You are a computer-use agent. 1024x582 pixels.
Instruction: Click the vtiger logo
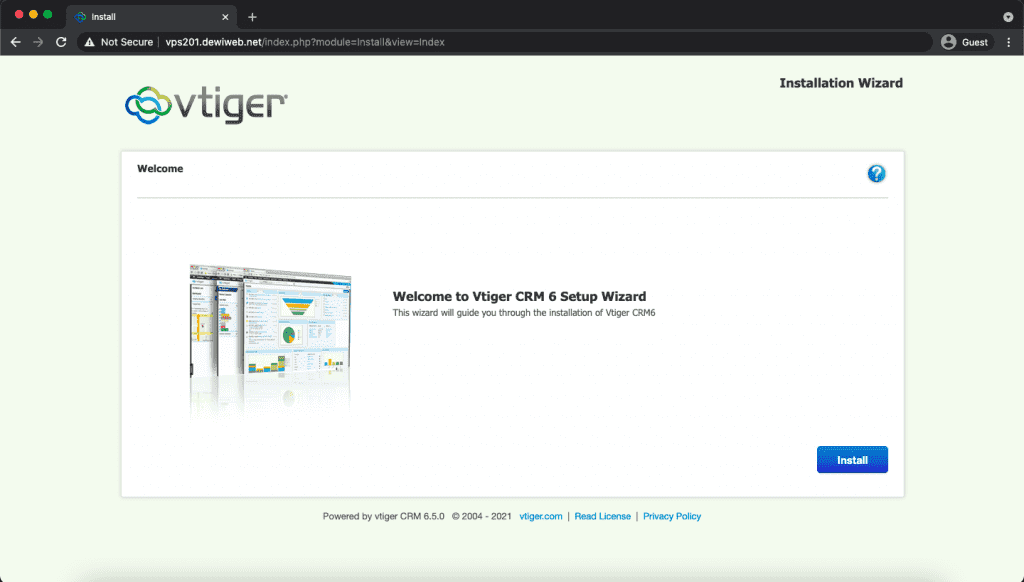click(x=206, y=105)
